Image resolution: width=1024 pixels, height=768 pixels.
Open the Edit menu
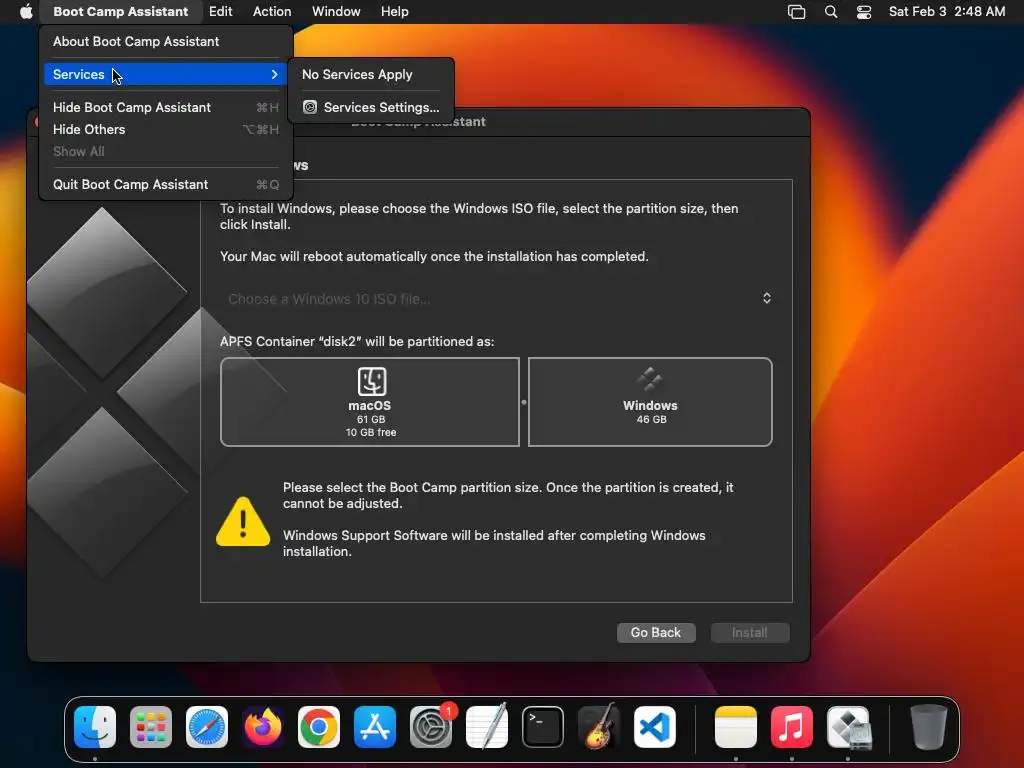(221, 11)
